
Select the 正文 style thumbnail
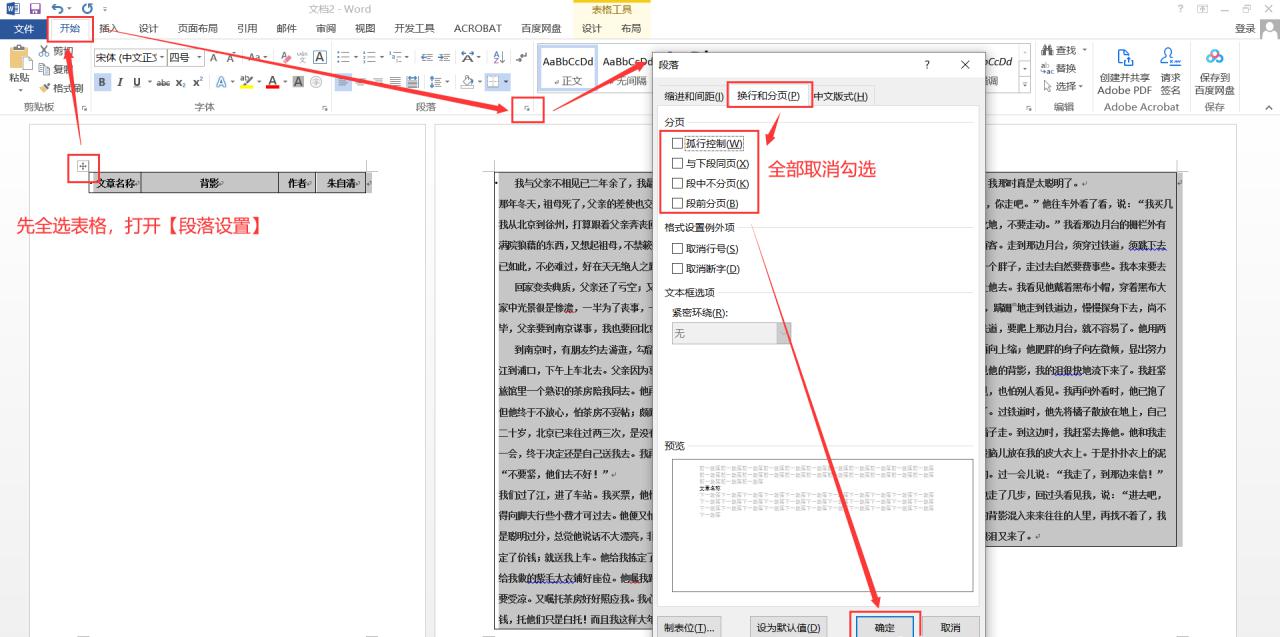[568, 70]
